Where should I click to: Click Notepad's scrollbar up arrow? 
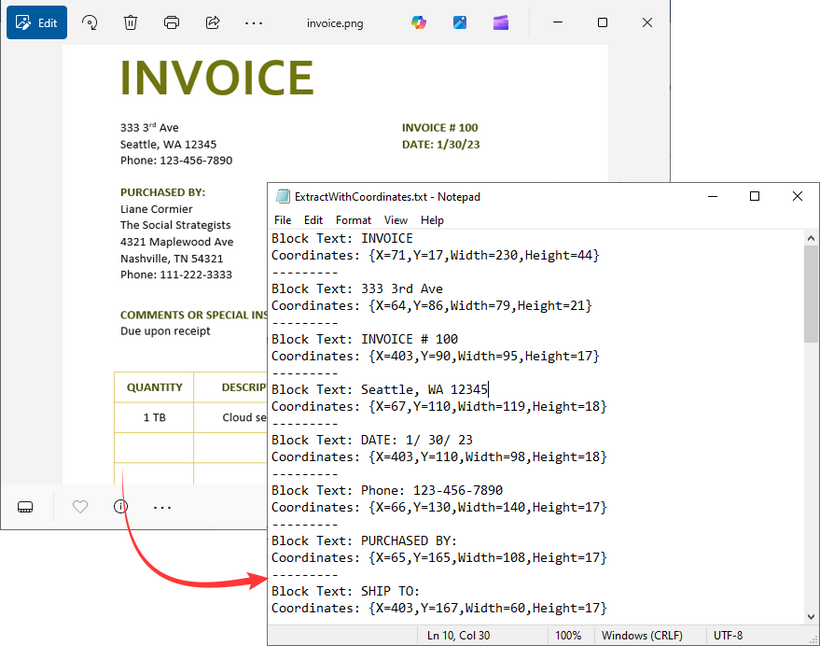(811, 238)
